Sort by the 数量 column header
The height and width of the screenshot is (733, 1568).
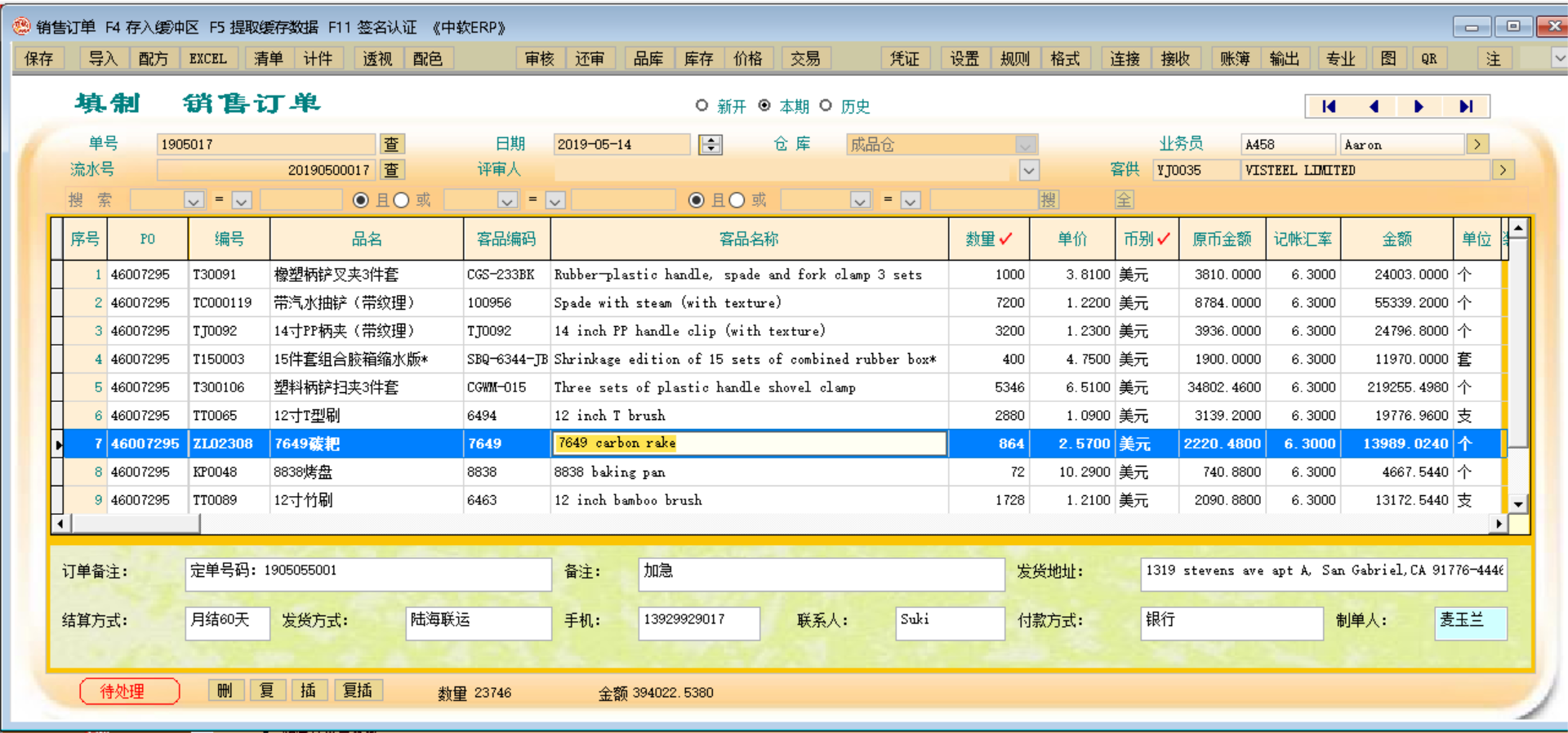989,239
